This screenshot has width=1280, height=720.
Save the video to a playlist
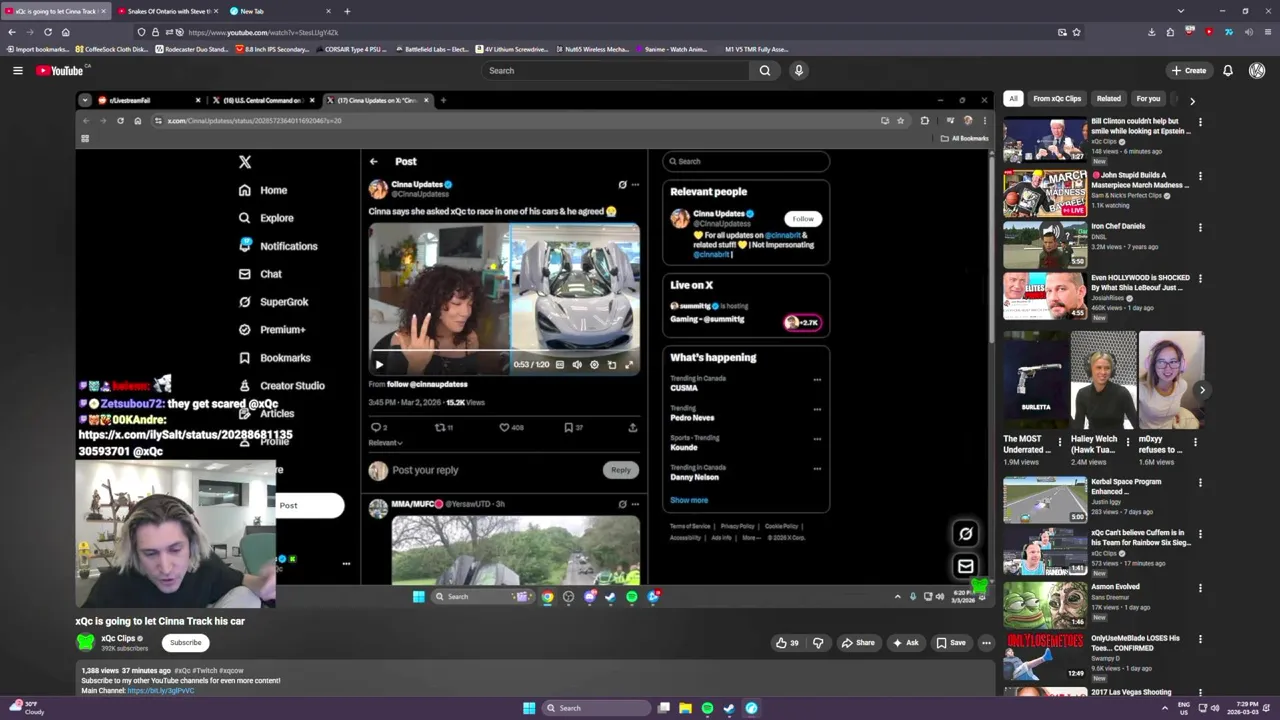pyautogui.click(x=951, y=643)
